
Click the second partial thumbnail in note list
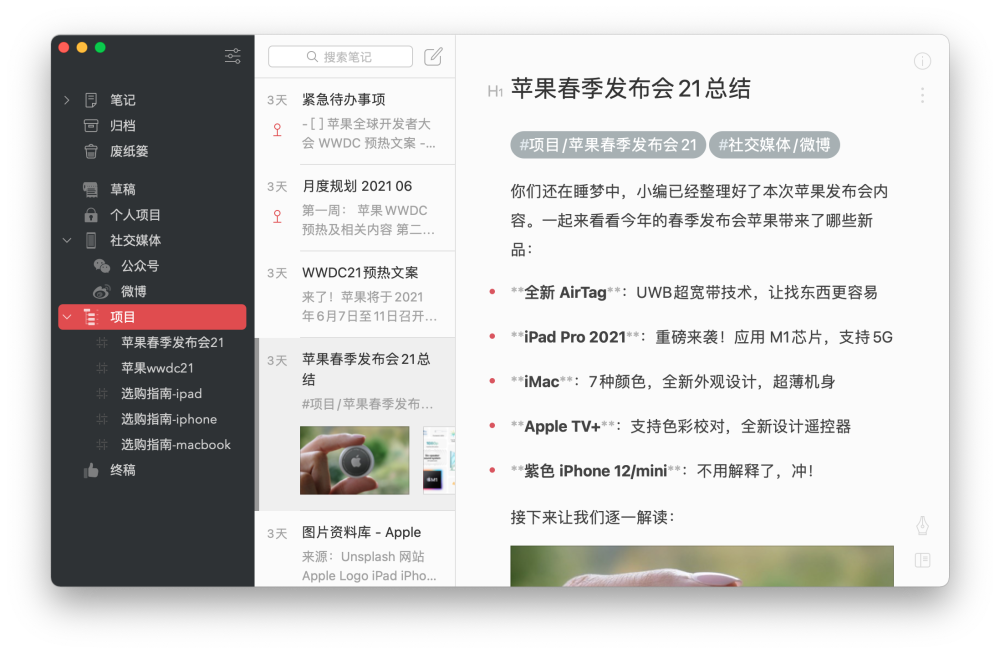[x=439, y=460]
